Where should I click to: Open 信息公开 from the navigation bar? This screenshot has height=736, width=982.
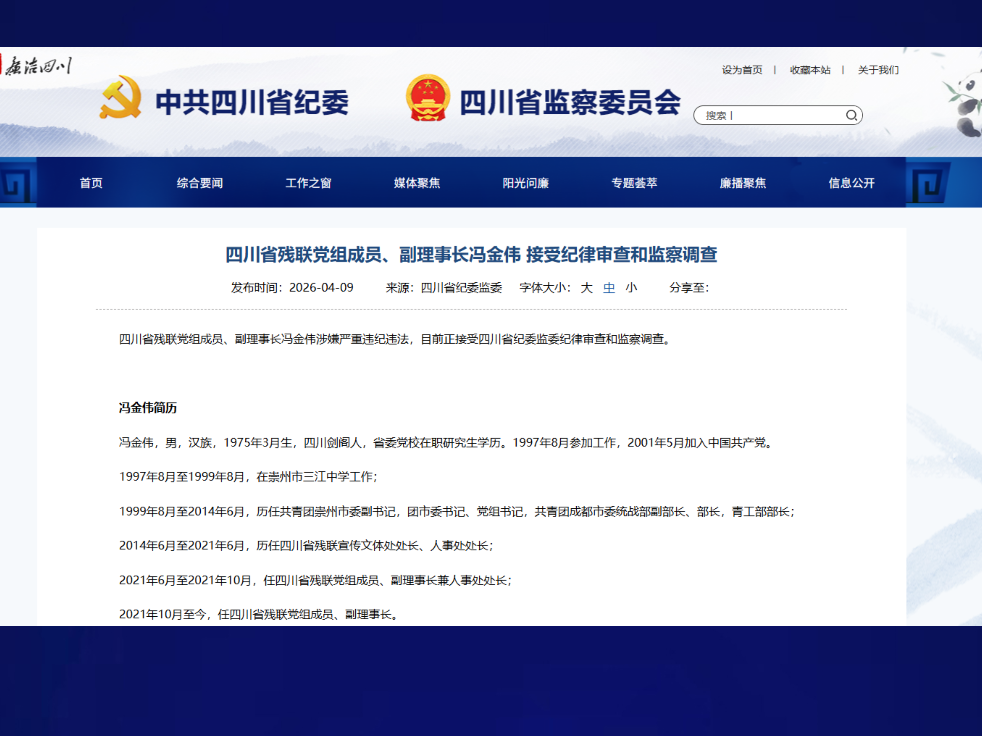pyautogui.click(x=851, y=183)
